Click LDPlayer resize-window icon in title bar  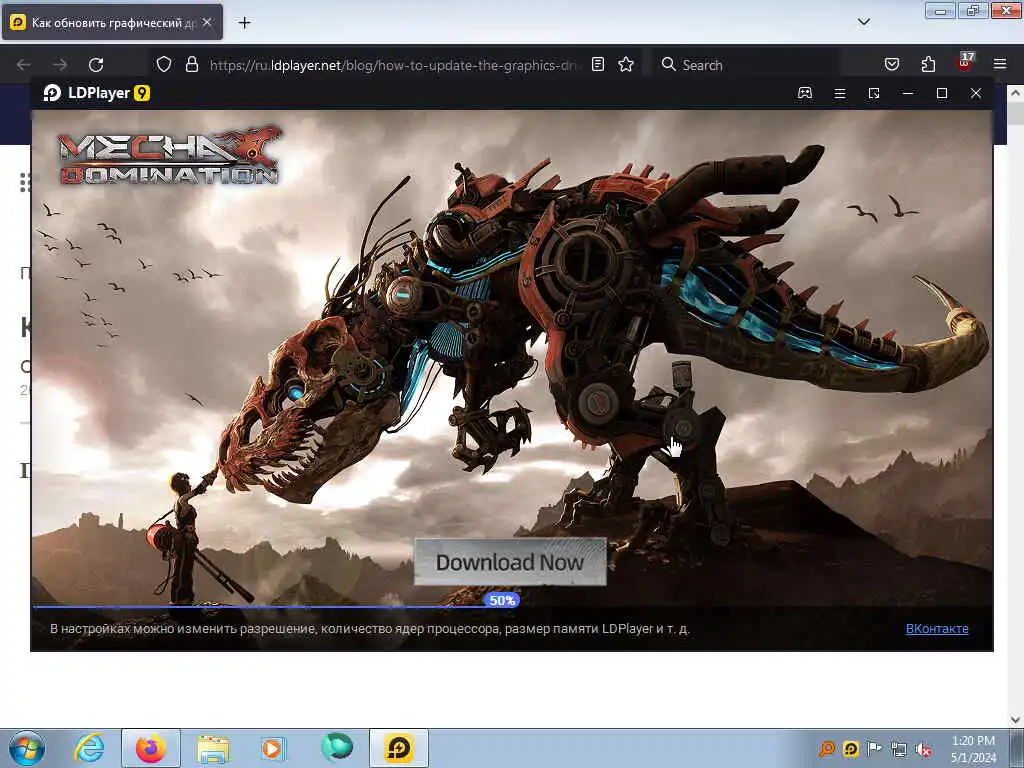874,93
